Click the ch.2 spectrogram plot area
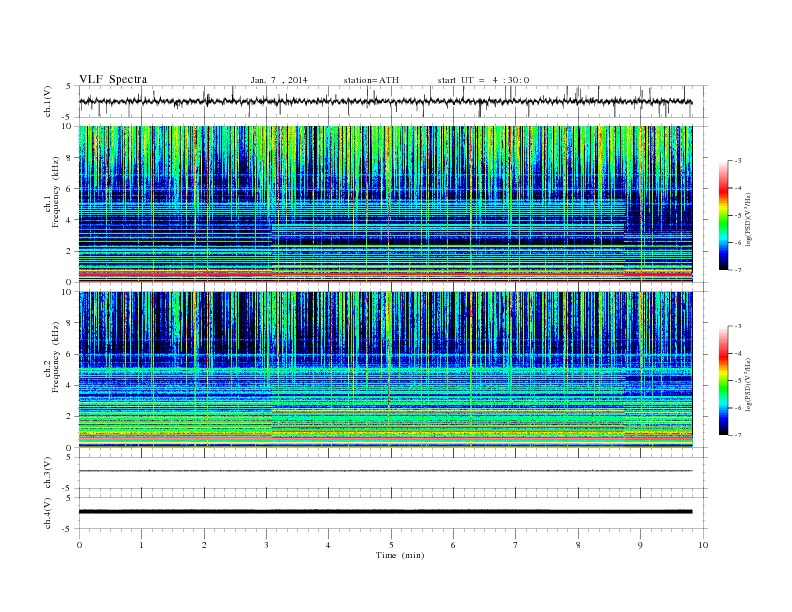Screen dimensions: 792x612 point(385,370)
